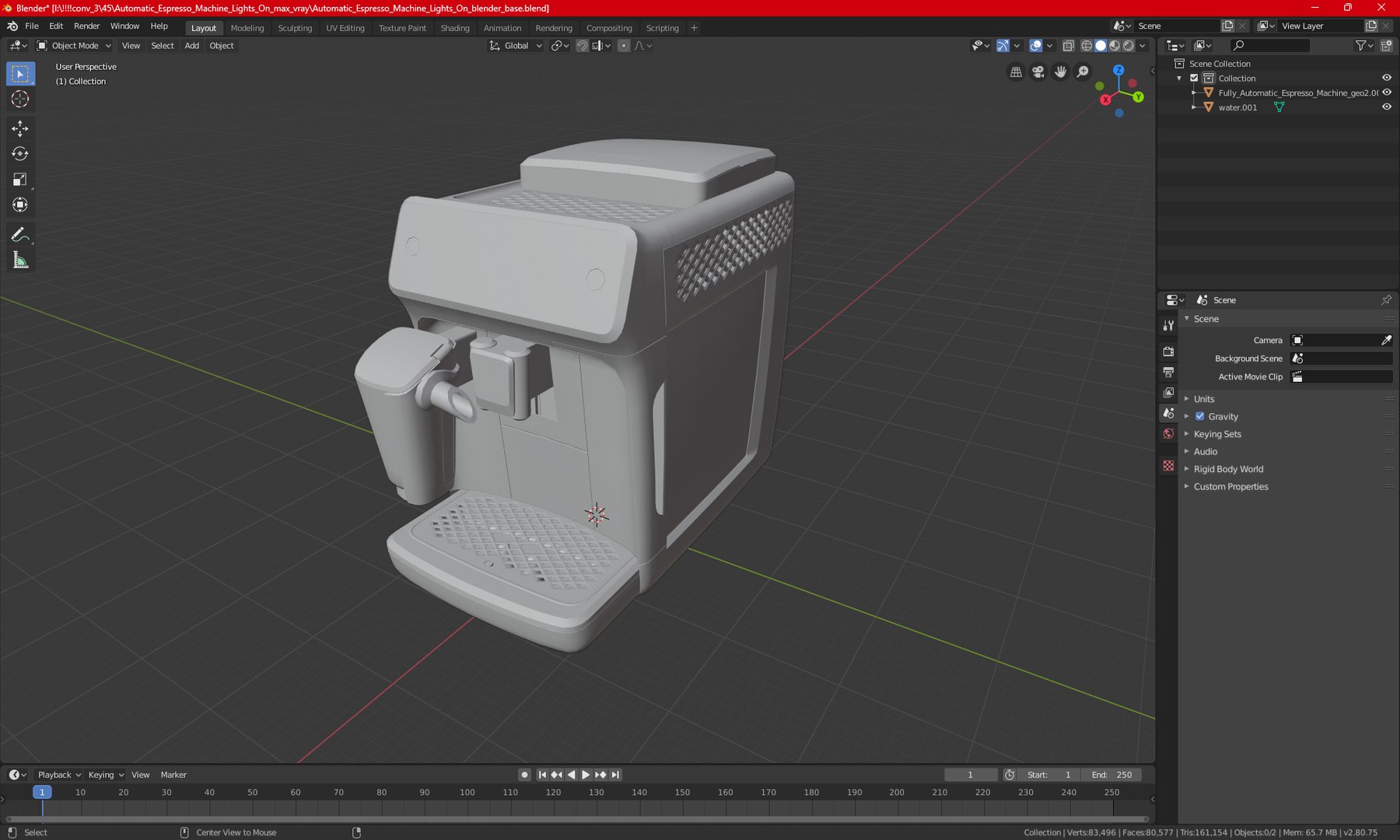Select the Rotate tool

[20, 154]
